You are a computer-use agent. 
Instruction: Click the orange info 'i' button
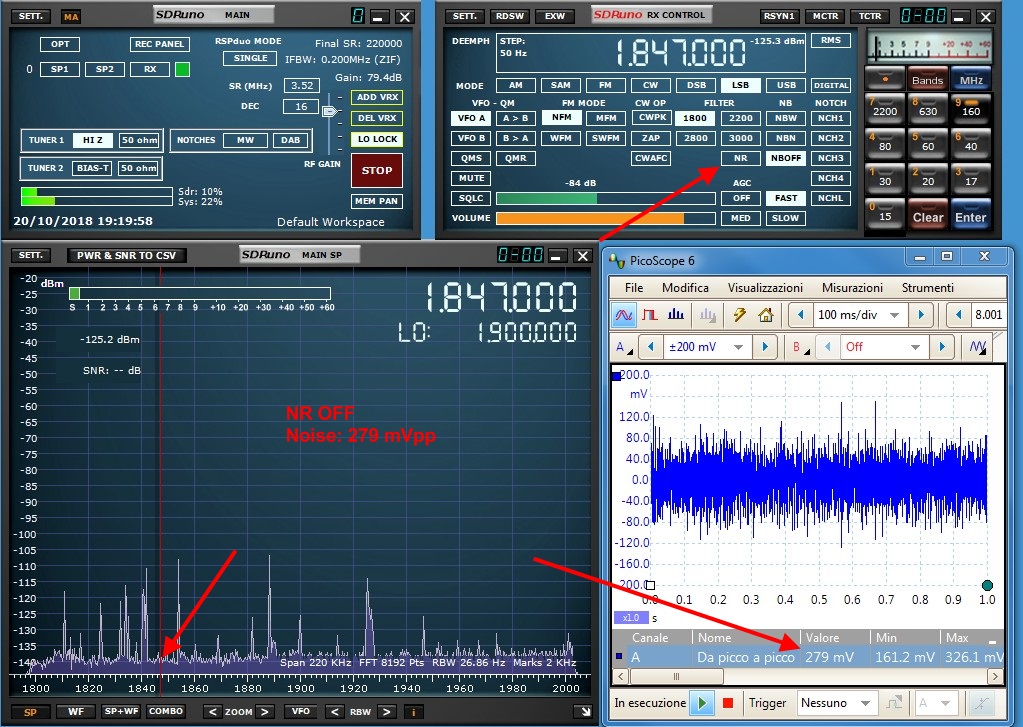coord(414,712)
